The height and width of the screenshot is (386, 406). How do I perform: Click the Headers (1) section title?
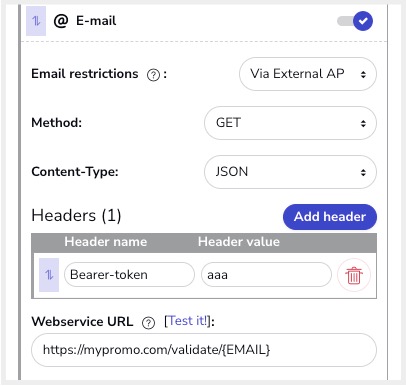[76, 215]
